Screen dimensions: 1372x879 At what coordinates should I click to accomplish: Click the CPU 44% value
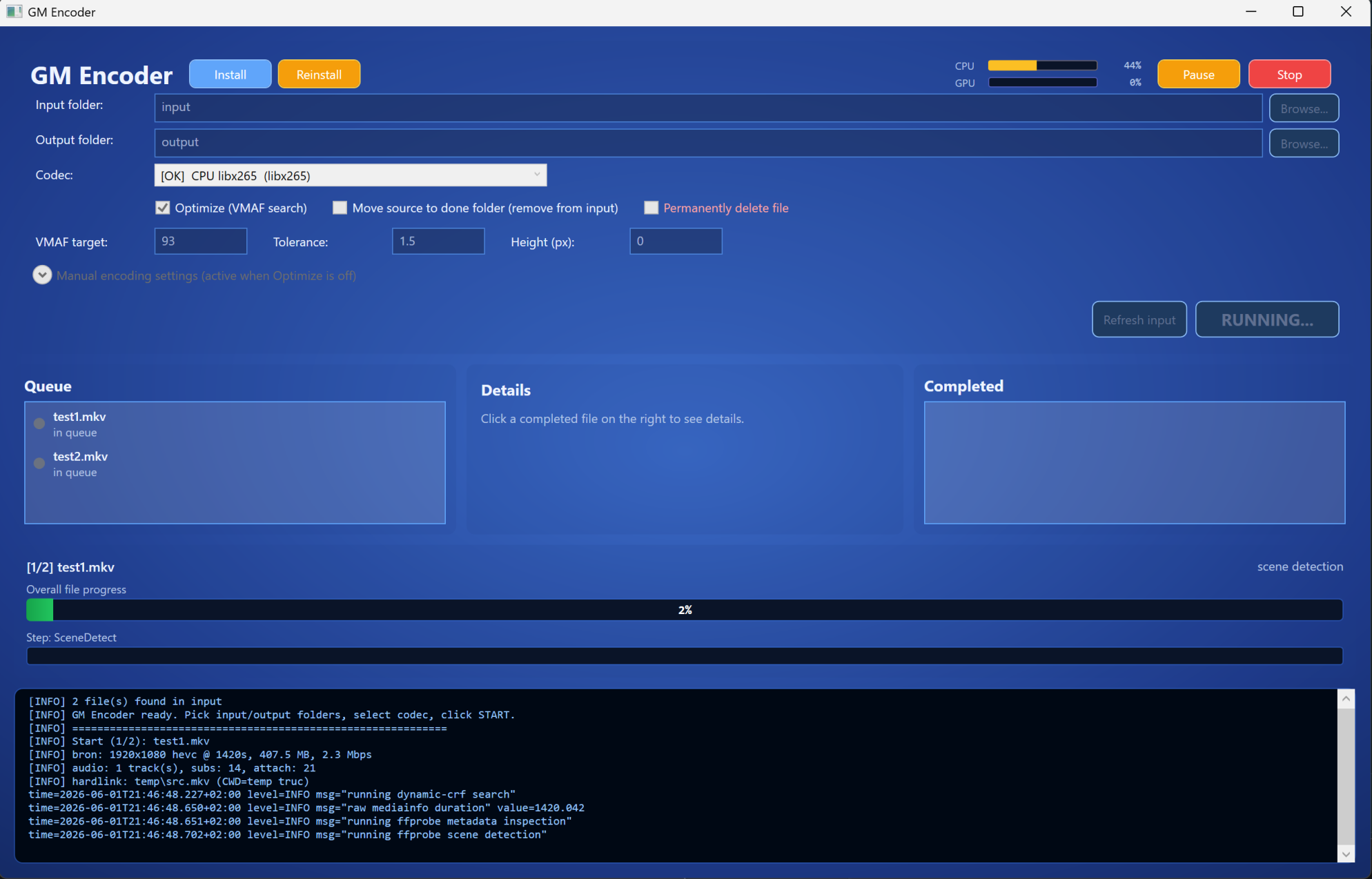click(1133, 66)
